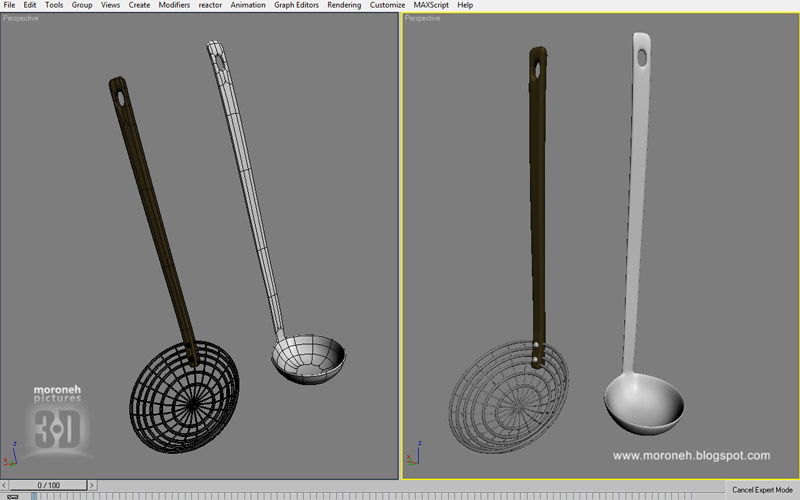Click the 0 / 100 time slider handle
The image size is (800, 500).
[x=48, y=485]
